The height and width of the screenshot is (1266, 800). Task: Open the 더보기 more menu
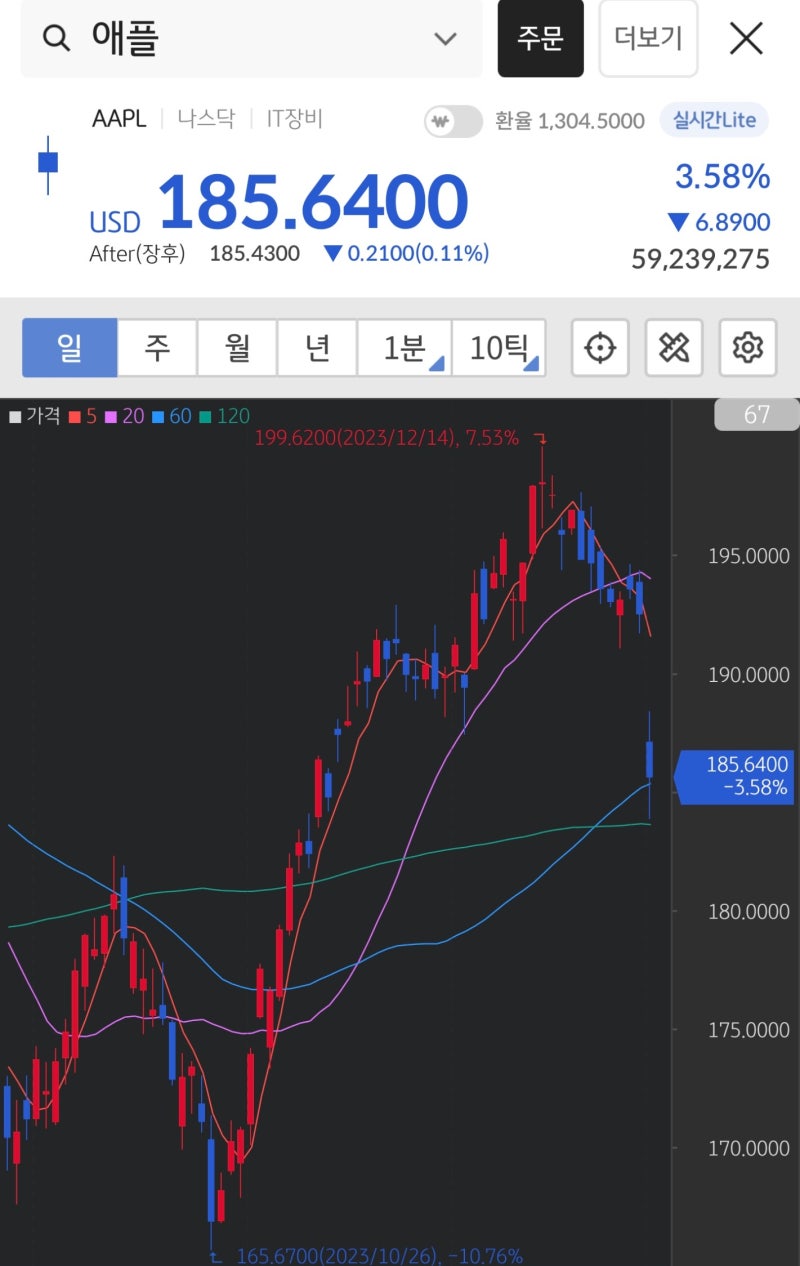pyautogui.click(x=648, y=39)
